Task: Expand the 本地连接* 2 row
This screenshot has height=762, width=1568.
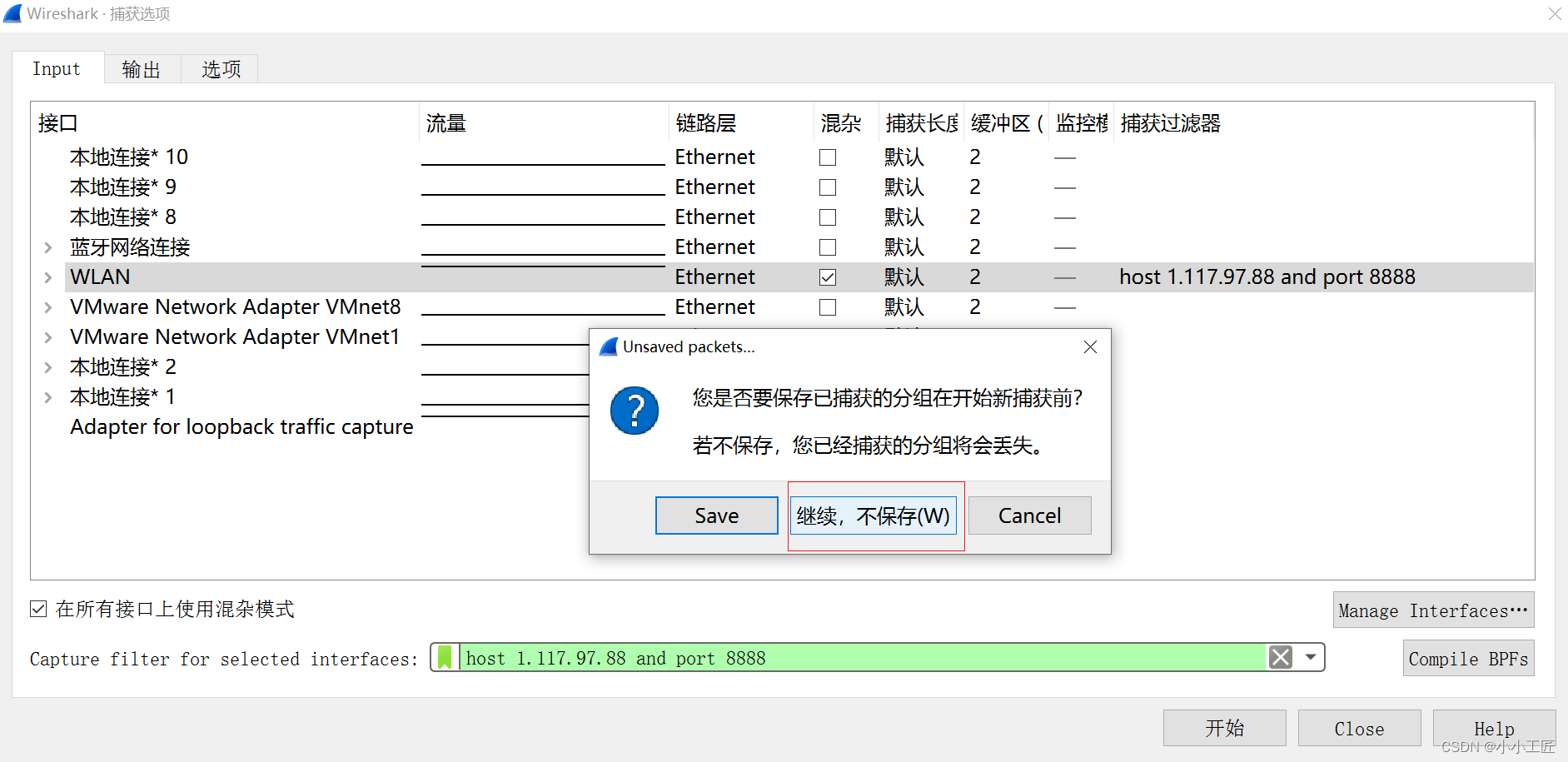Action: [48, 367]
